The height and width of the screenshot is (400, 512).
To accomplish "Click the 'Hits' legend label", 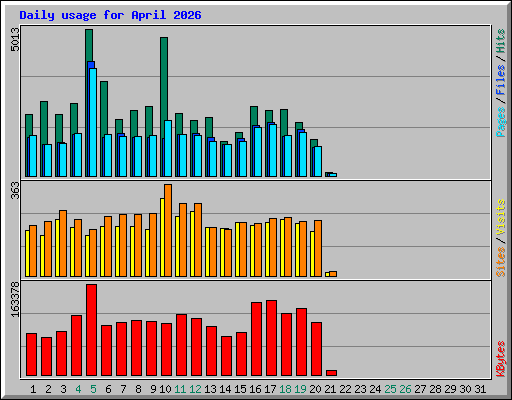I will (x=500, y=41).
